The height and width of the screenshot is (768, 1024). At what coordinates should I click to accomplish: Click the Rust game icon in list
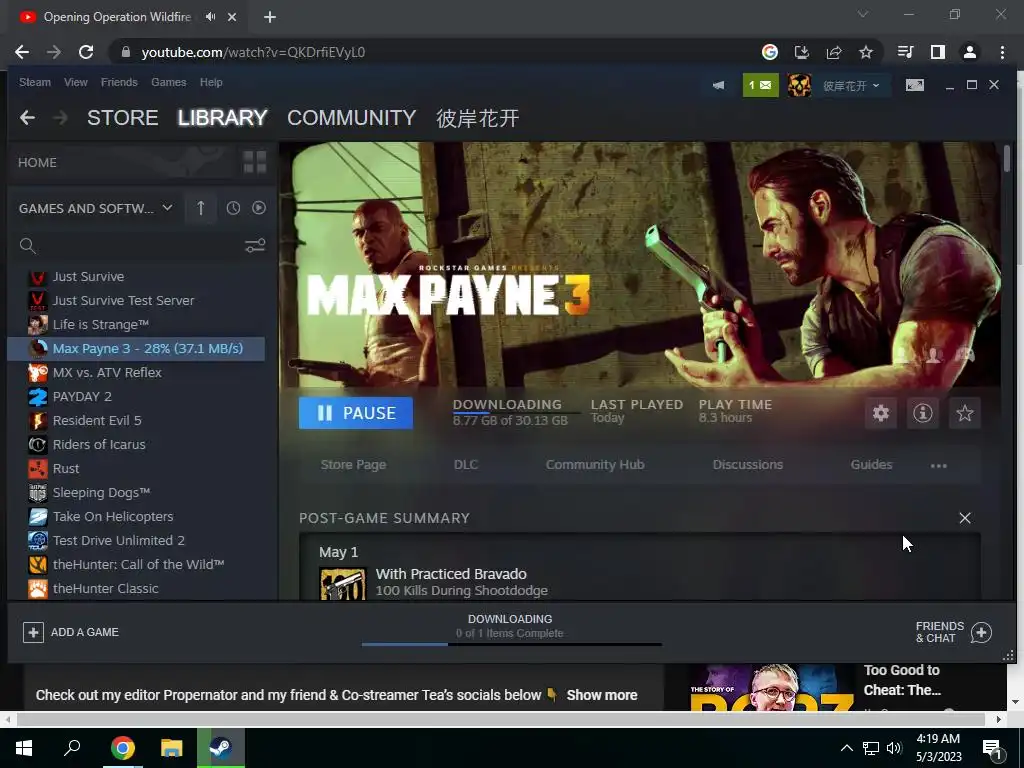click(x=38, y=468)
